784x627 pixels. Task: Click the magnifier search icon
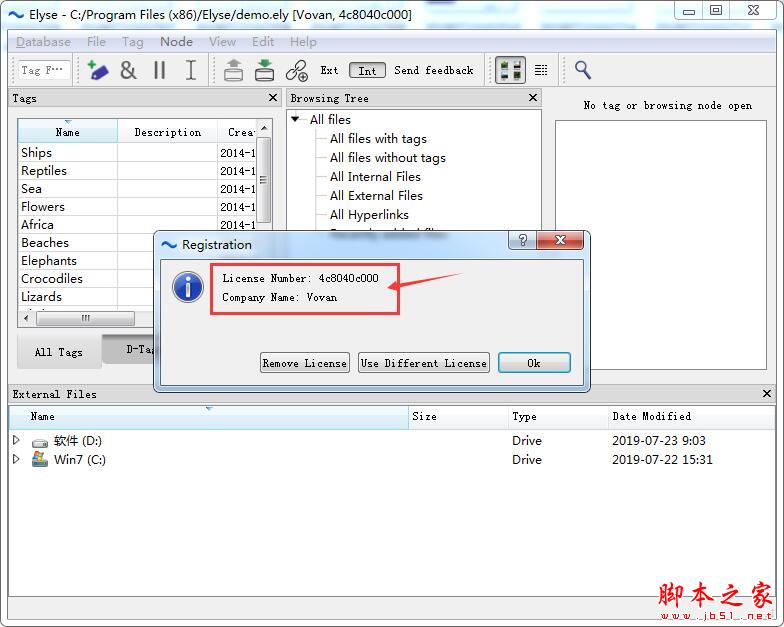point(582,70)
